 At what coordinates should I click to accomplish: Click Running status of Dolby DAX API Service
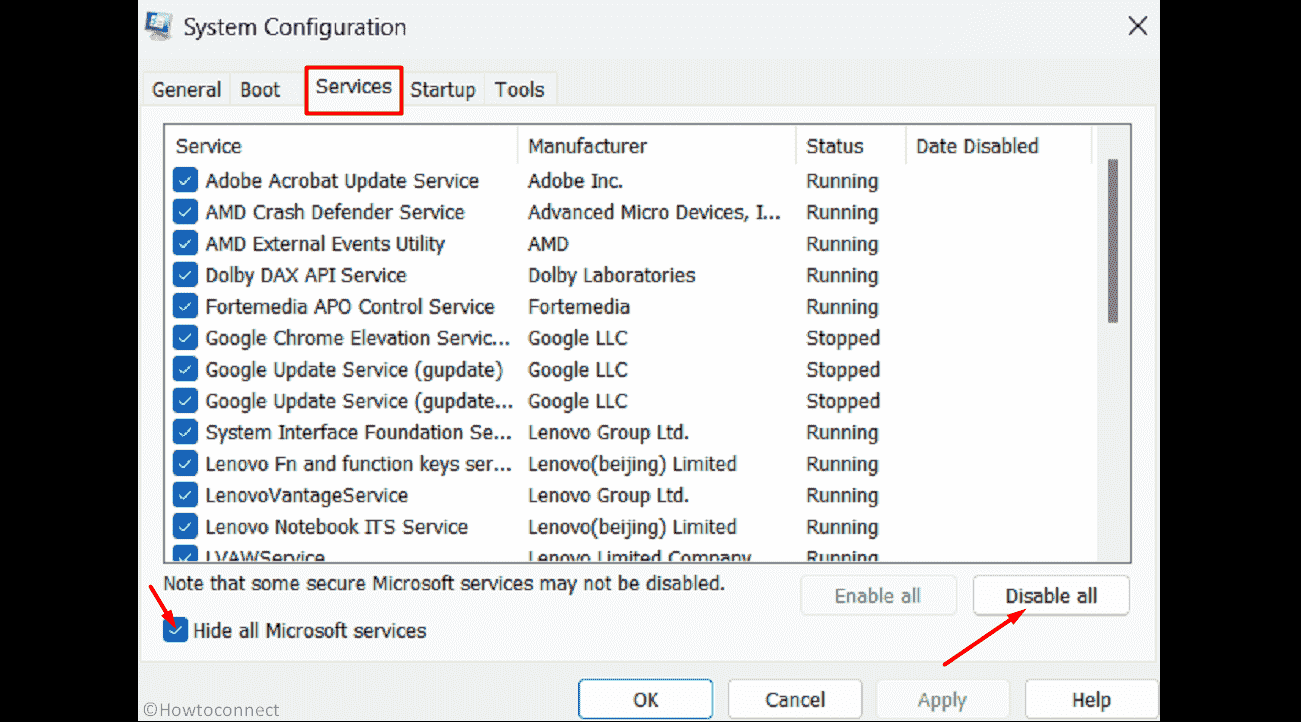pyautogui.click(x=842, y=275)
